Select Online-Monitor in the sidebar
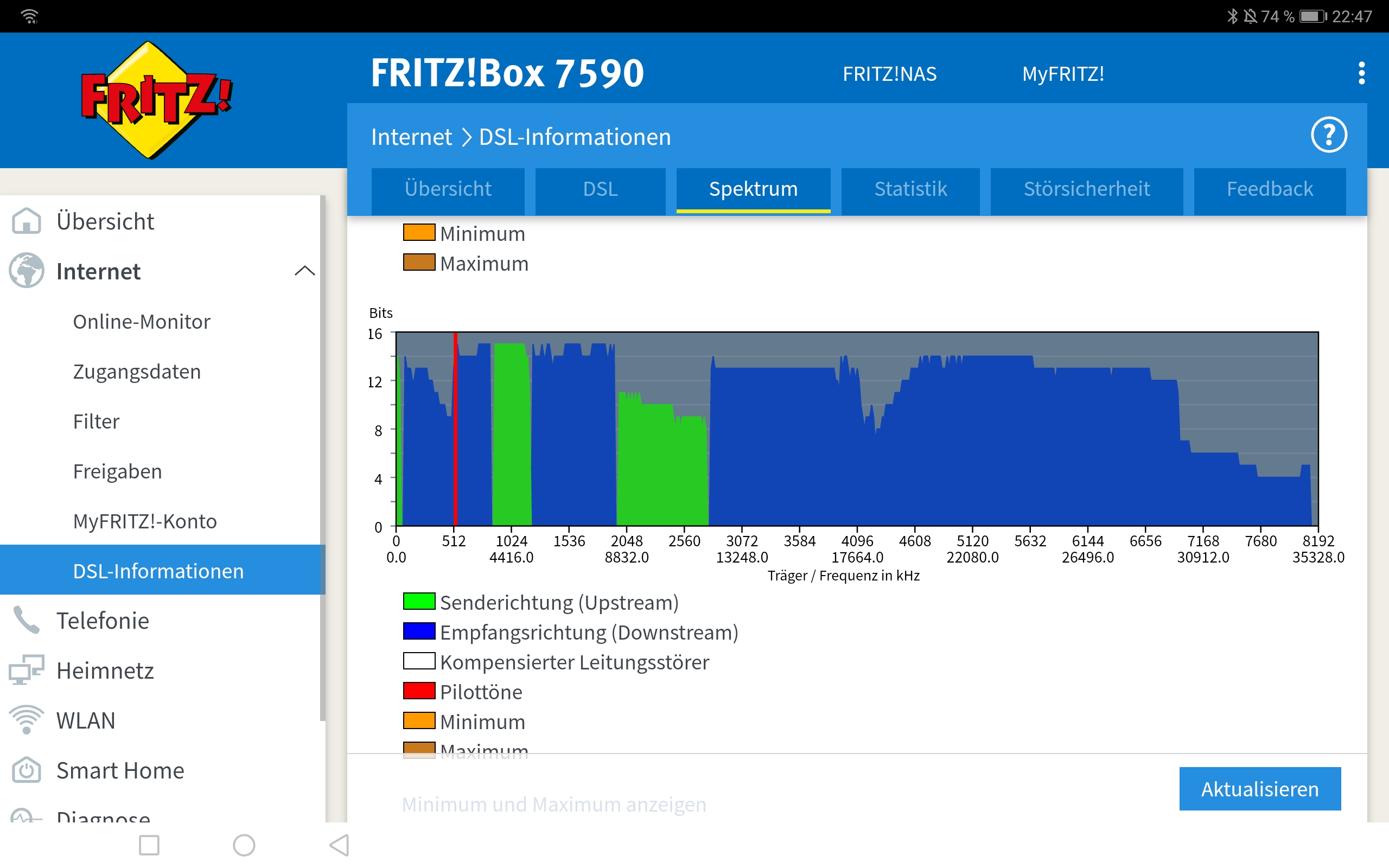Viewport: 1389px width, 868px height. pyautogui.click(x=142, y=322)
